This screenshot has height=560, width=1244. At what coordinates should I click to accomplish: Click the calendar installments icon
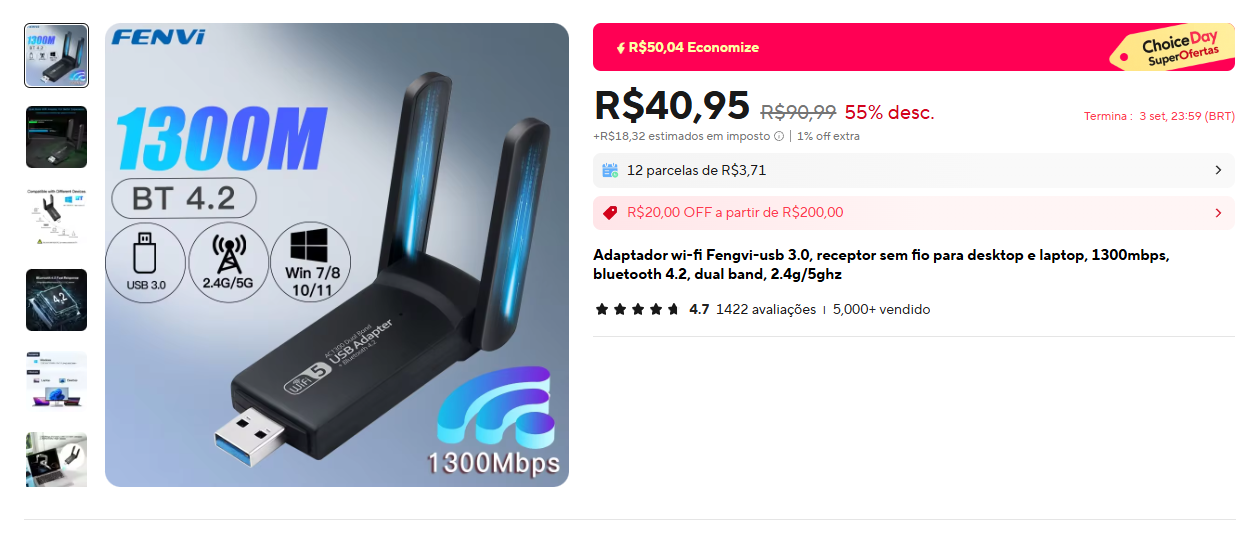pos(610,170)
